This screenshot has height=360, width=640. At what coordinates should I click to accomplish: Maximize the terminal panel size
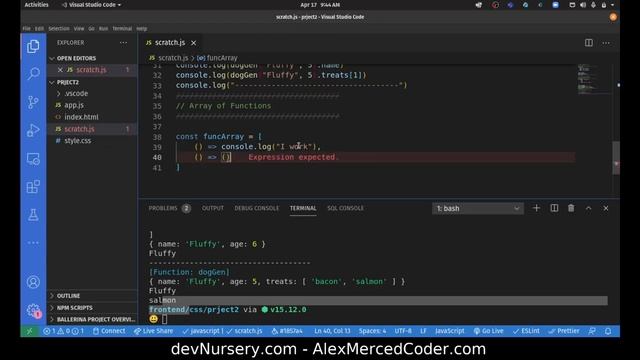tap(589, 208)
